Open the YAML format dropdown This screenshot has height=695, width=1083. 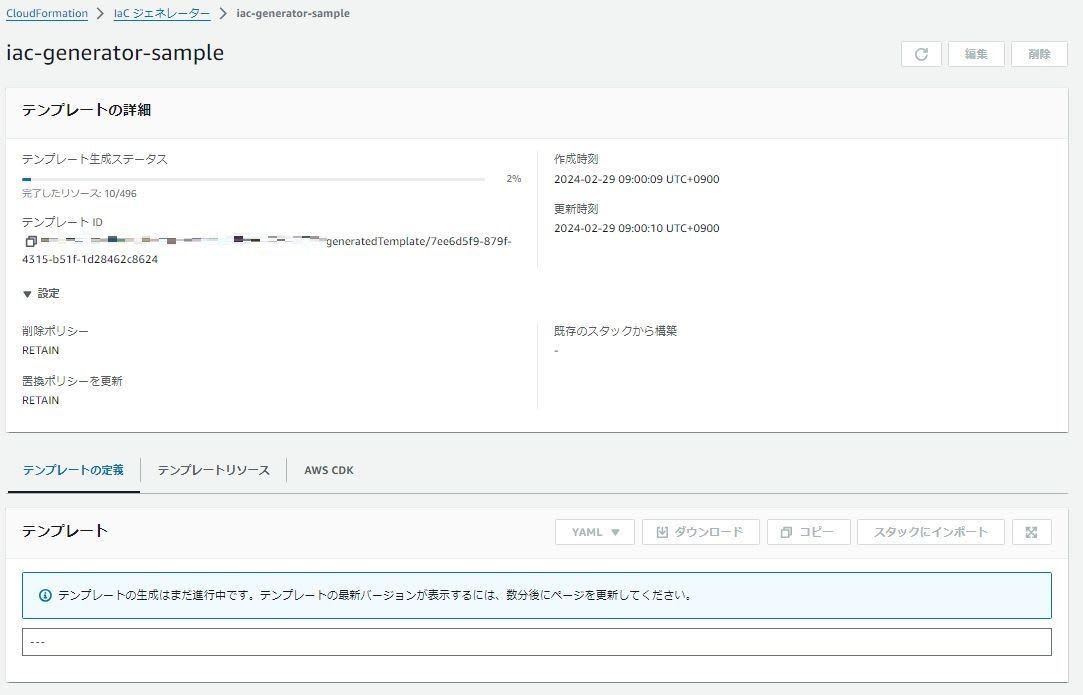tap(594, 531)
